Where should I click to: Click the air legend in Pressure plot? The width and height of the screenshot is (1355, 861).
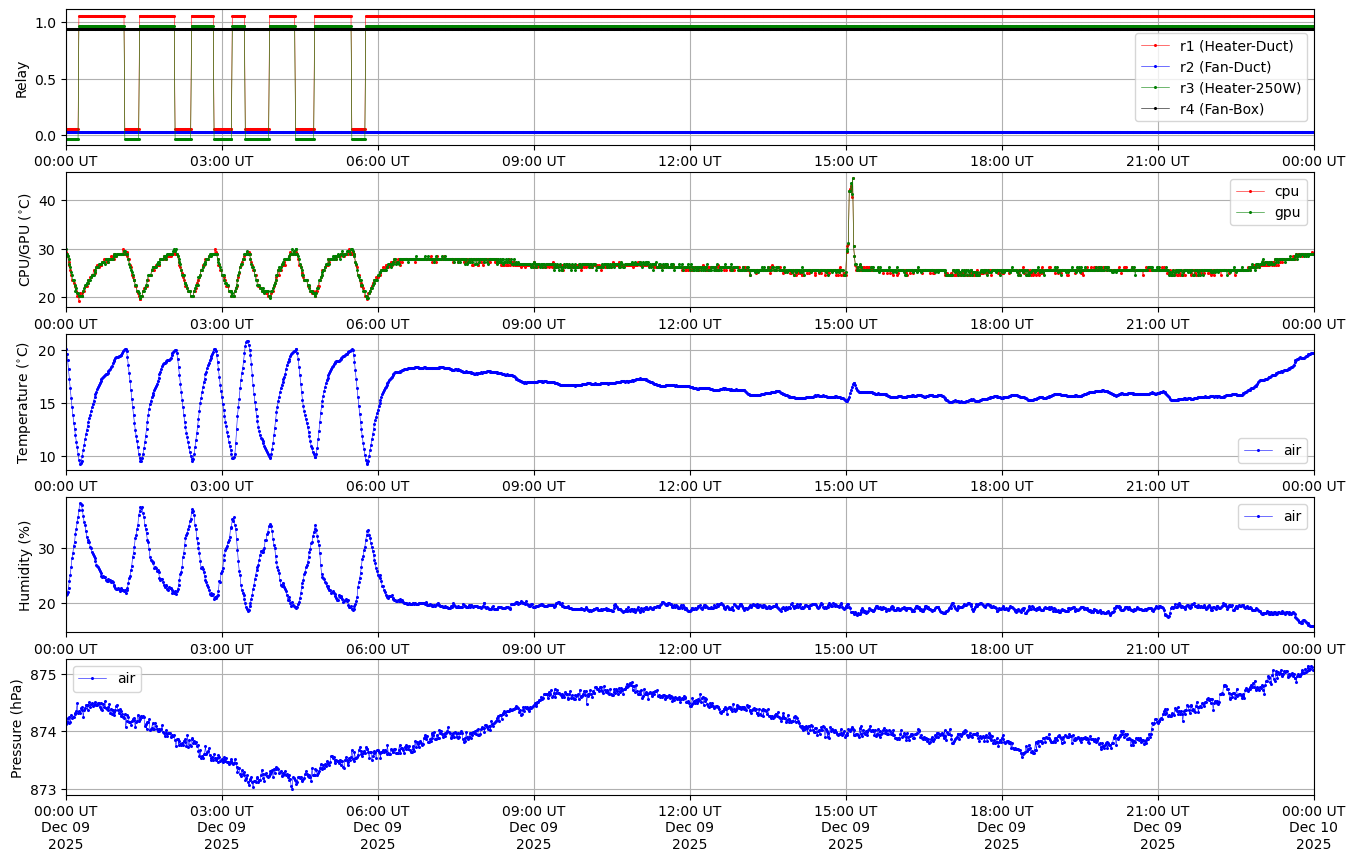coord(107,678)
